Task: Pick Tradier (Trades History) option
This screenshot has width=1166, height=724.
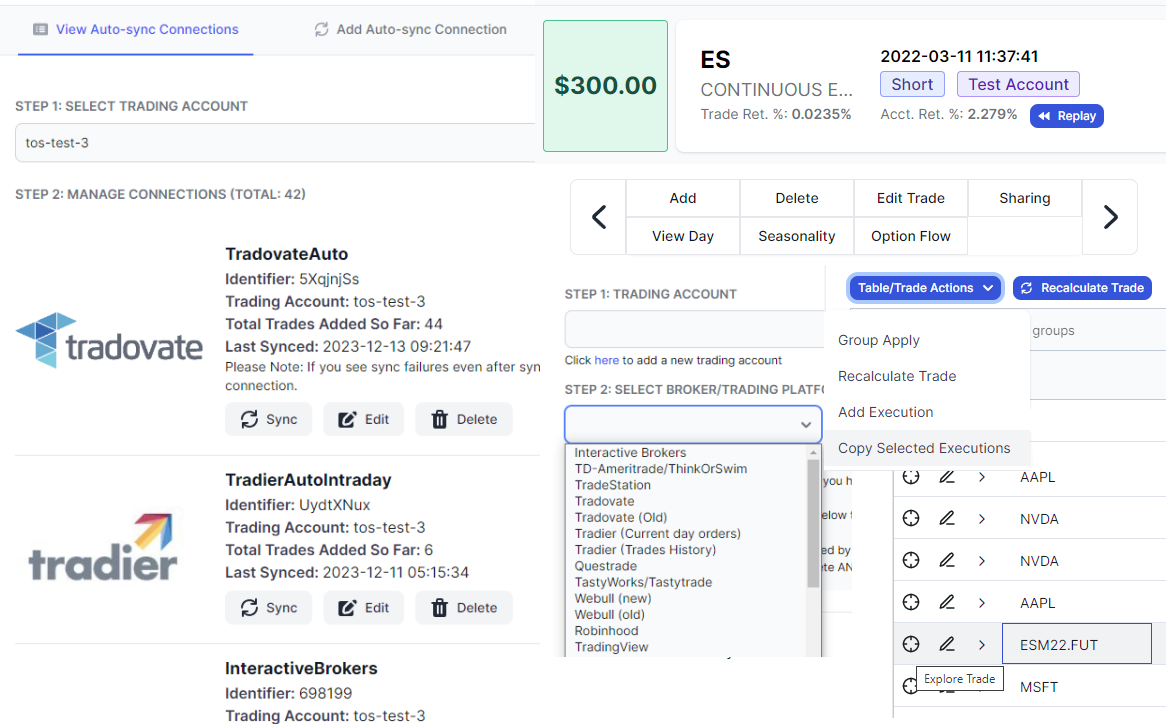Action: [645, 550]
